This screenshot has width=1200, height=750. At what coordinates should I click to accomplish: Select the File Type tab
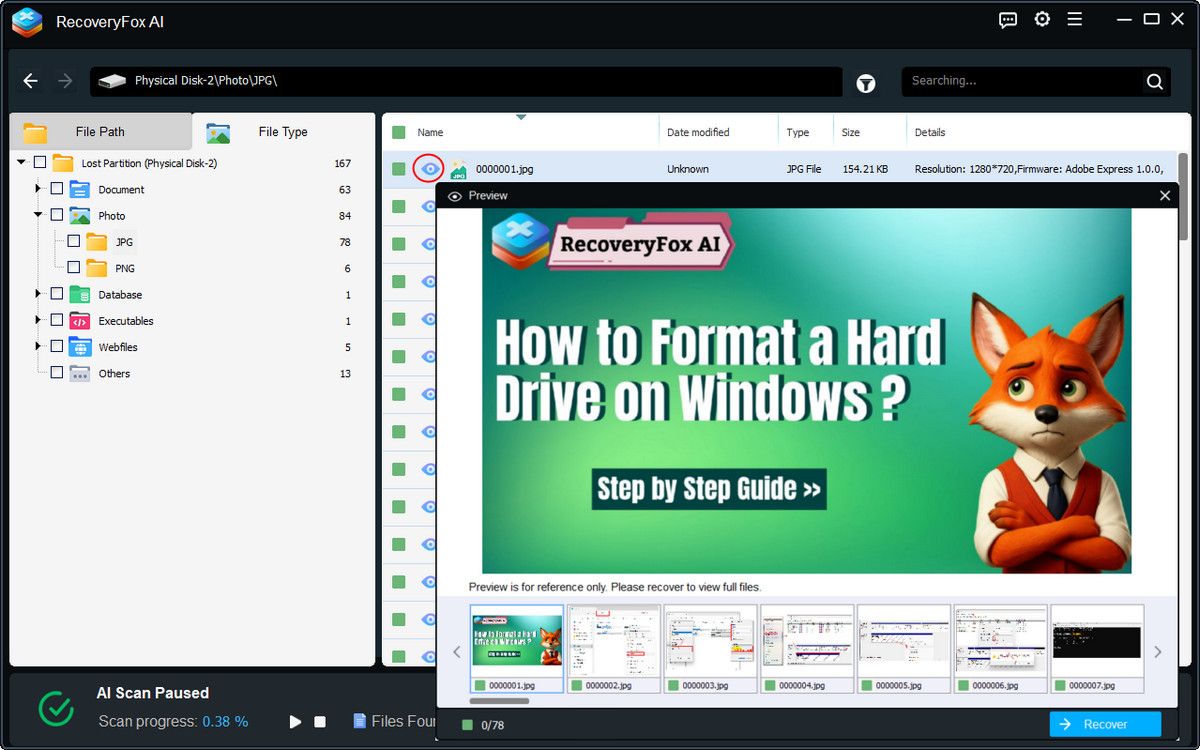tap(282, 132)
